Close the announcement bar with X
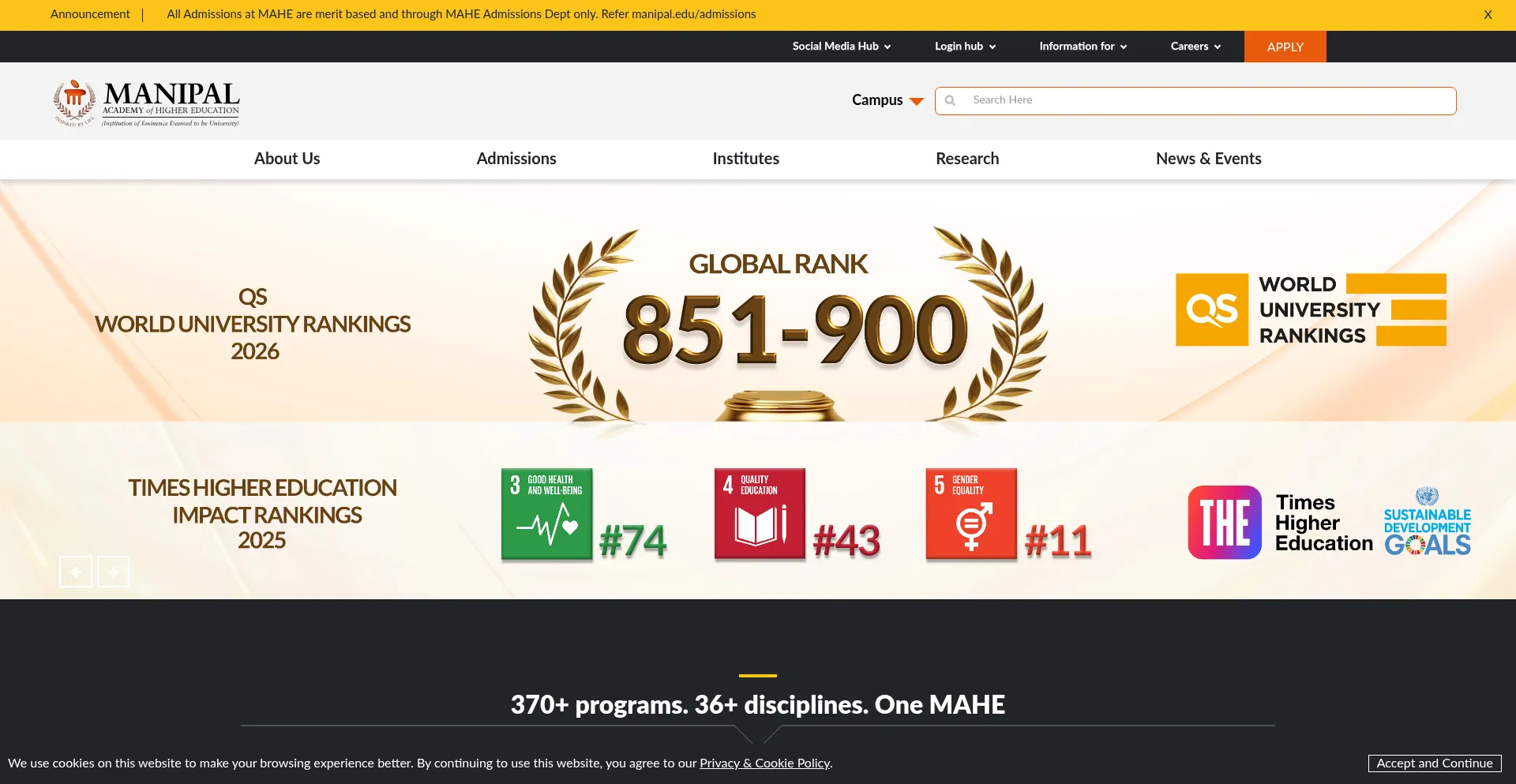 (1488, 14)
